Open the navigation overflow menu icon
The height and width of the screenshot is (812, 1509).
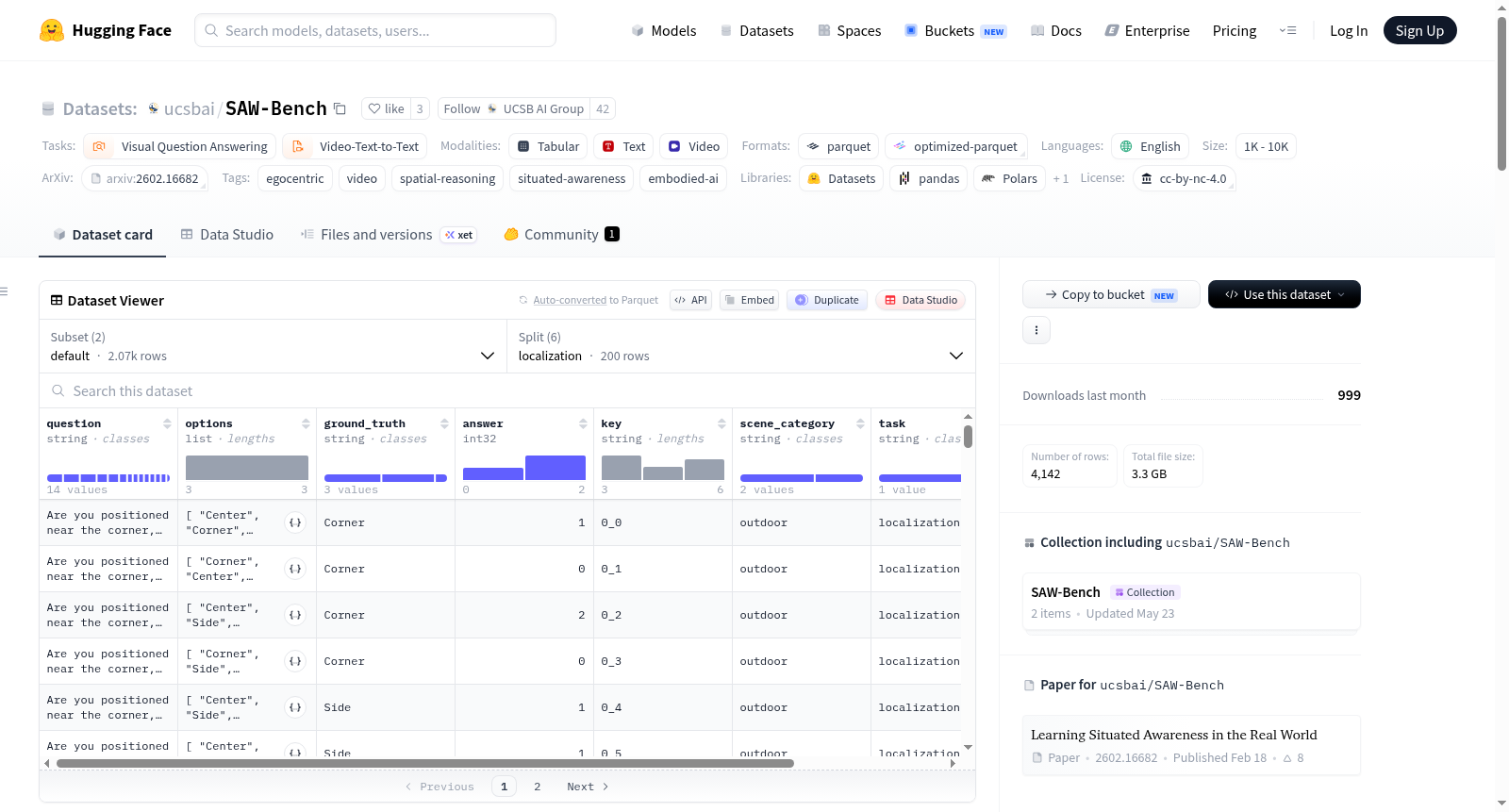coord(1287,30)
